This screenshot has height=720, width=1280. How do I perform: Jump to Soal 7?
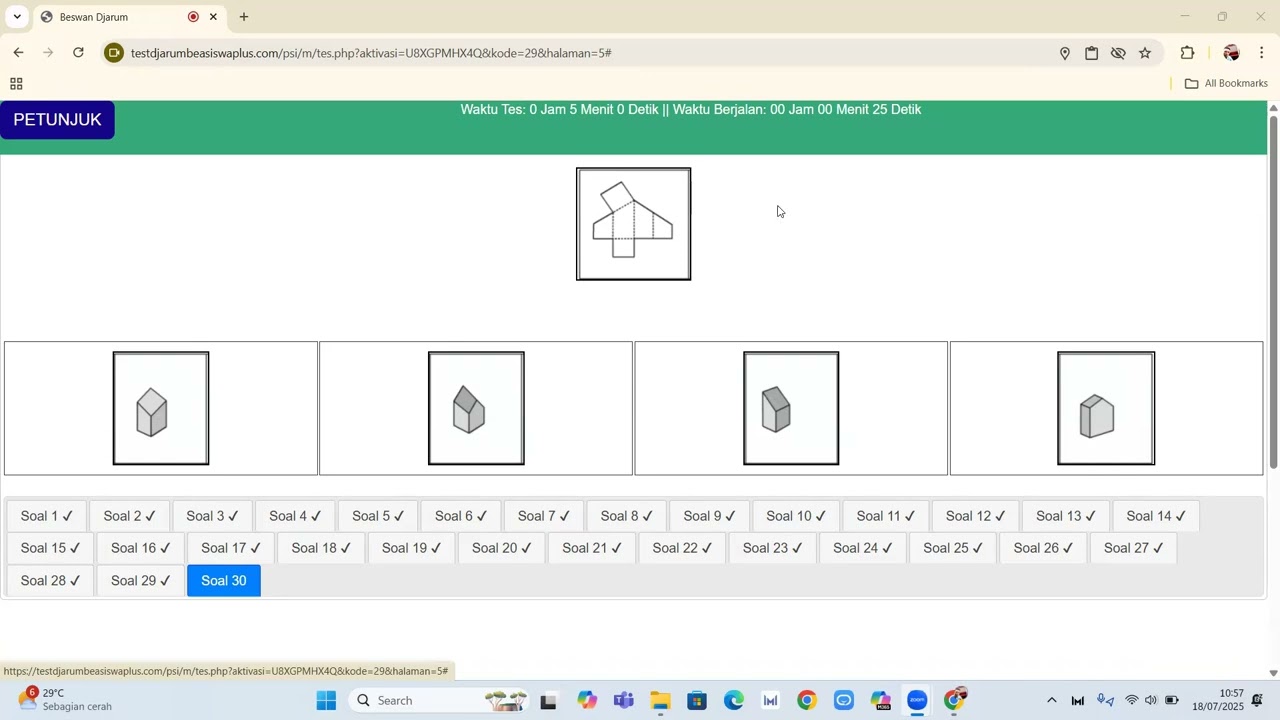click(544, 516)
